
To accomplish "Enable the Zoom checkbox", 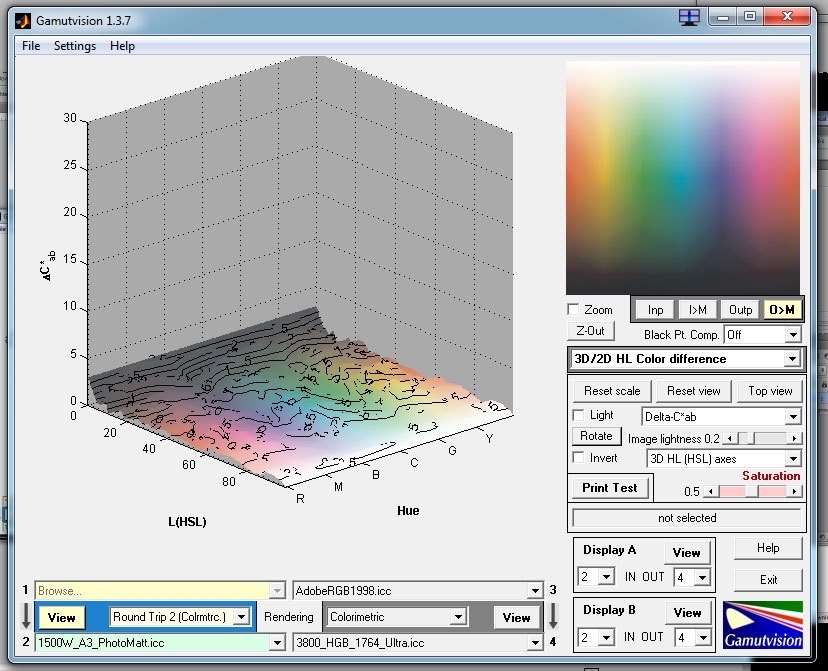I will click(x=573, y=310).
